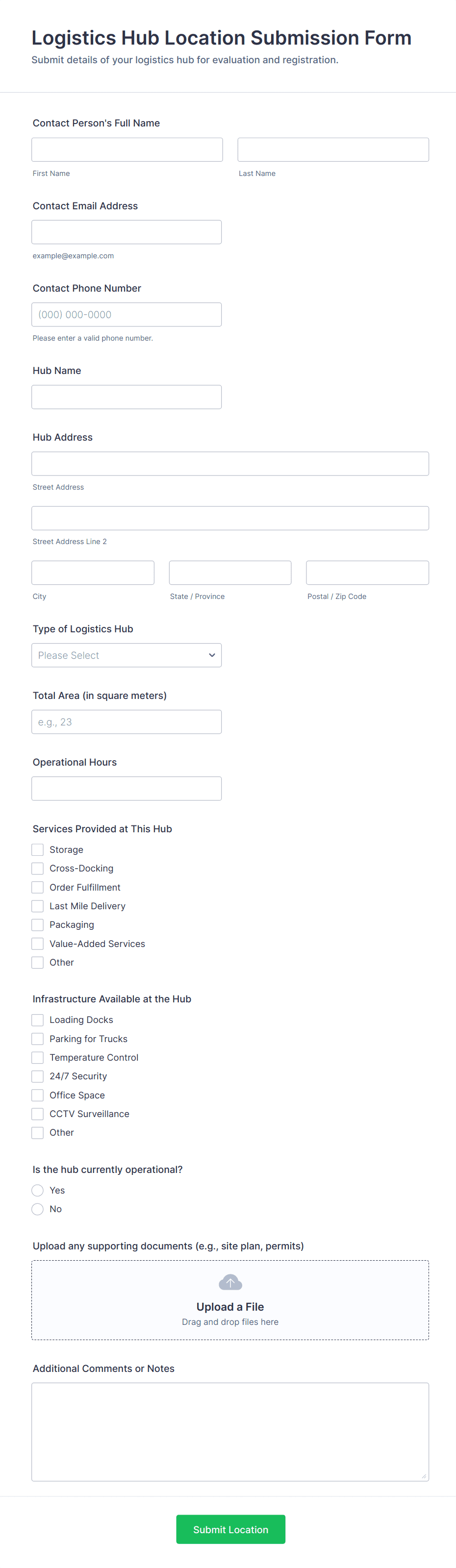Click the Postal / Zip Code field

367,573
